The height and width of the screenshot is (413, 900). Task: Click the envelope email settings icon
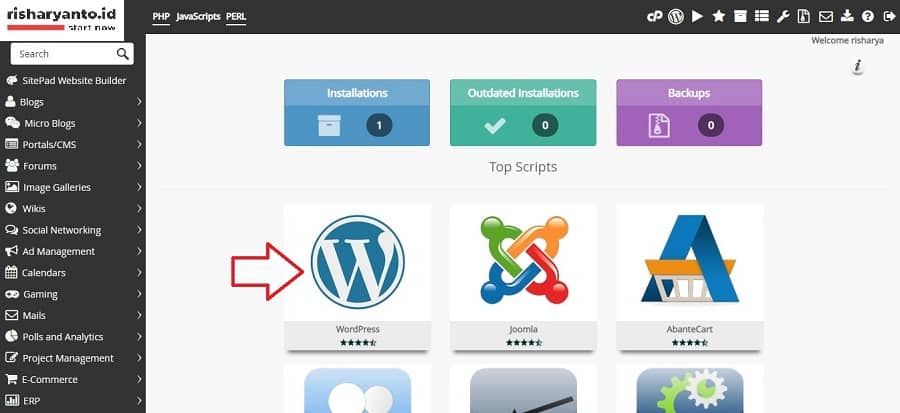coord(825,17)
